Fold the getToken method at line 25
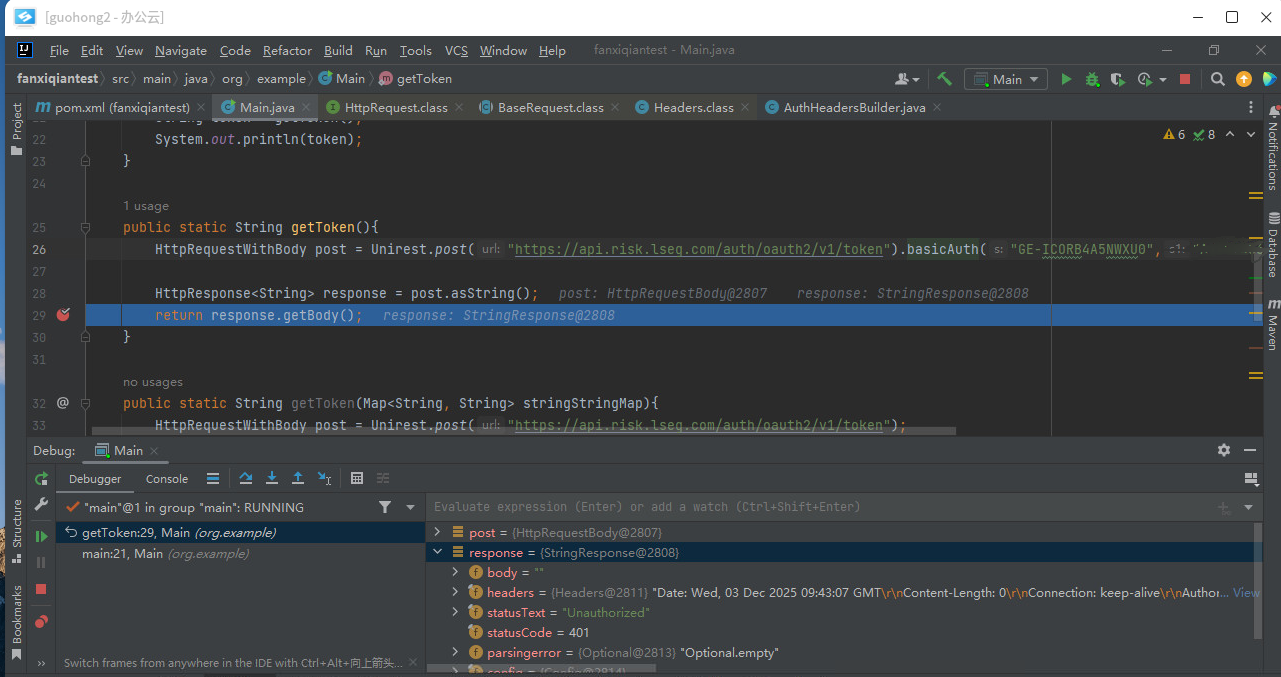The image size is (1281, 677). 85,228
